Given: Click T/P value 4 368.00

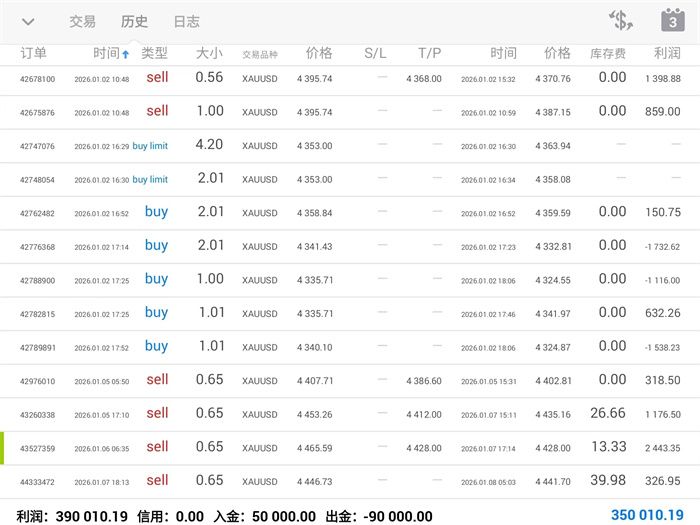Looking at the screenshot, I should (x=424, y=79).
